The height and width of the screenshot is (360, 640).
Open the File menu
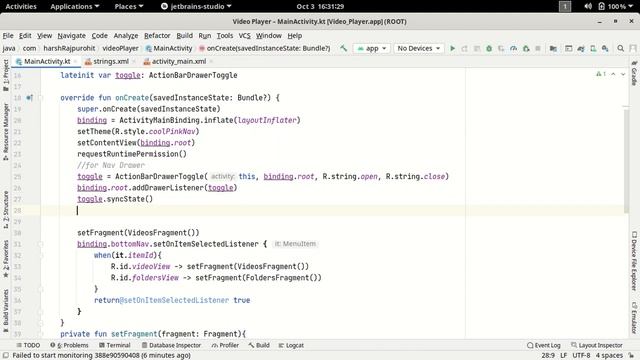pos(8,36)
